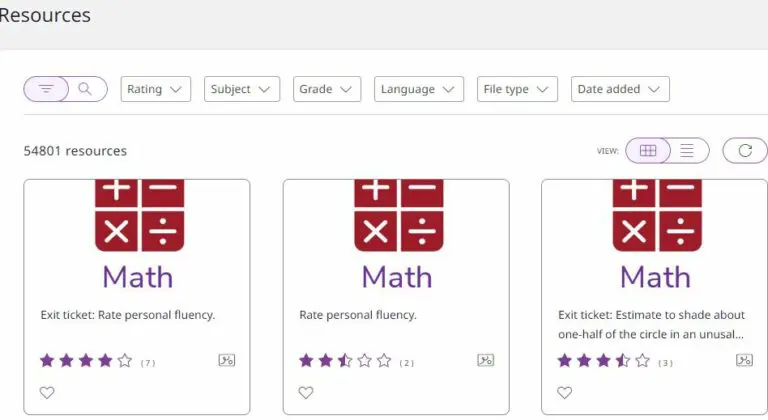Expand the Language filter

point(419,89)
